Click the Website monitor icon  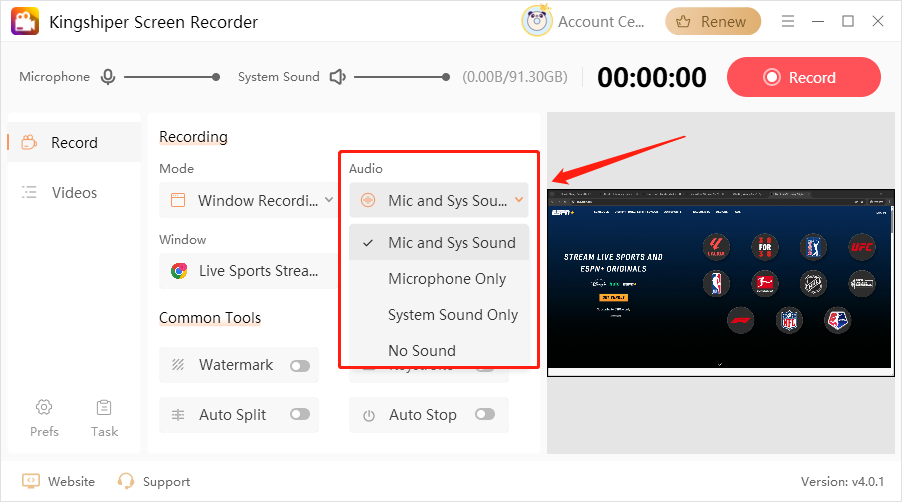point(31,481)
